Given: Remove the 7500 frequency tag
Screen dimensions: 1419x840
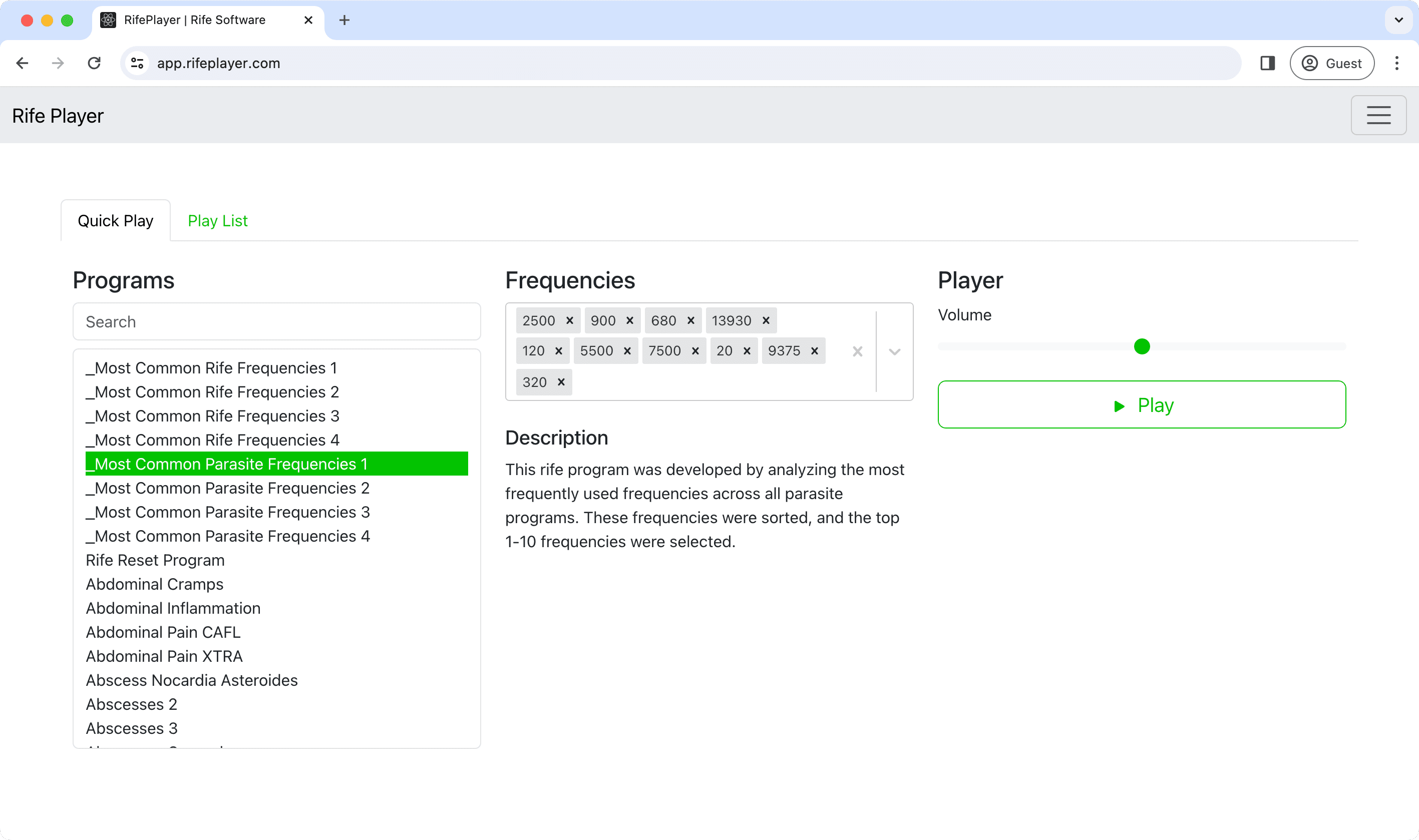Looking at the screenshot, I should pos(695,351).
